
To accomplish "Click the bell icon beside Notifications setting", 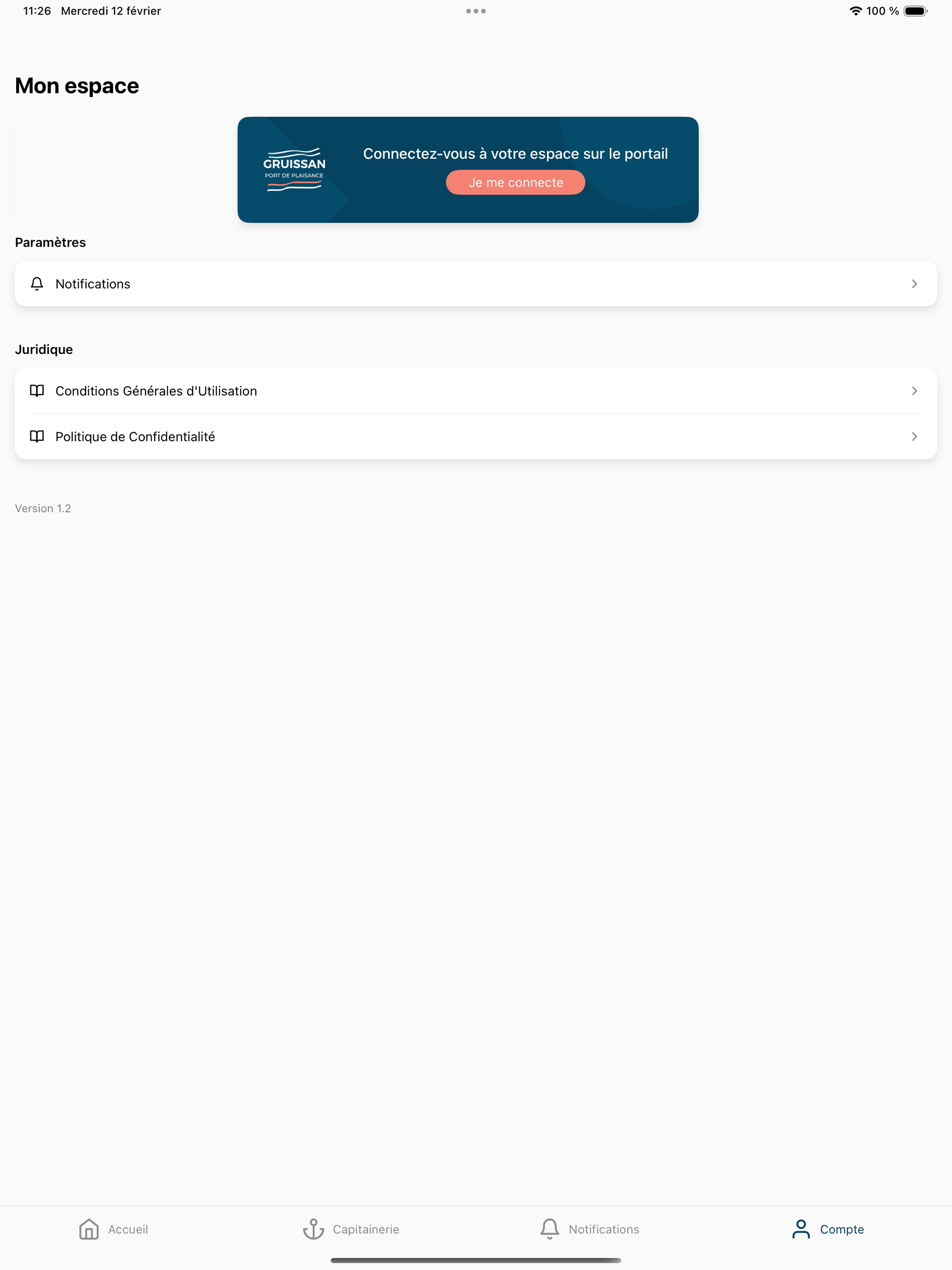I will click(37, 284).
